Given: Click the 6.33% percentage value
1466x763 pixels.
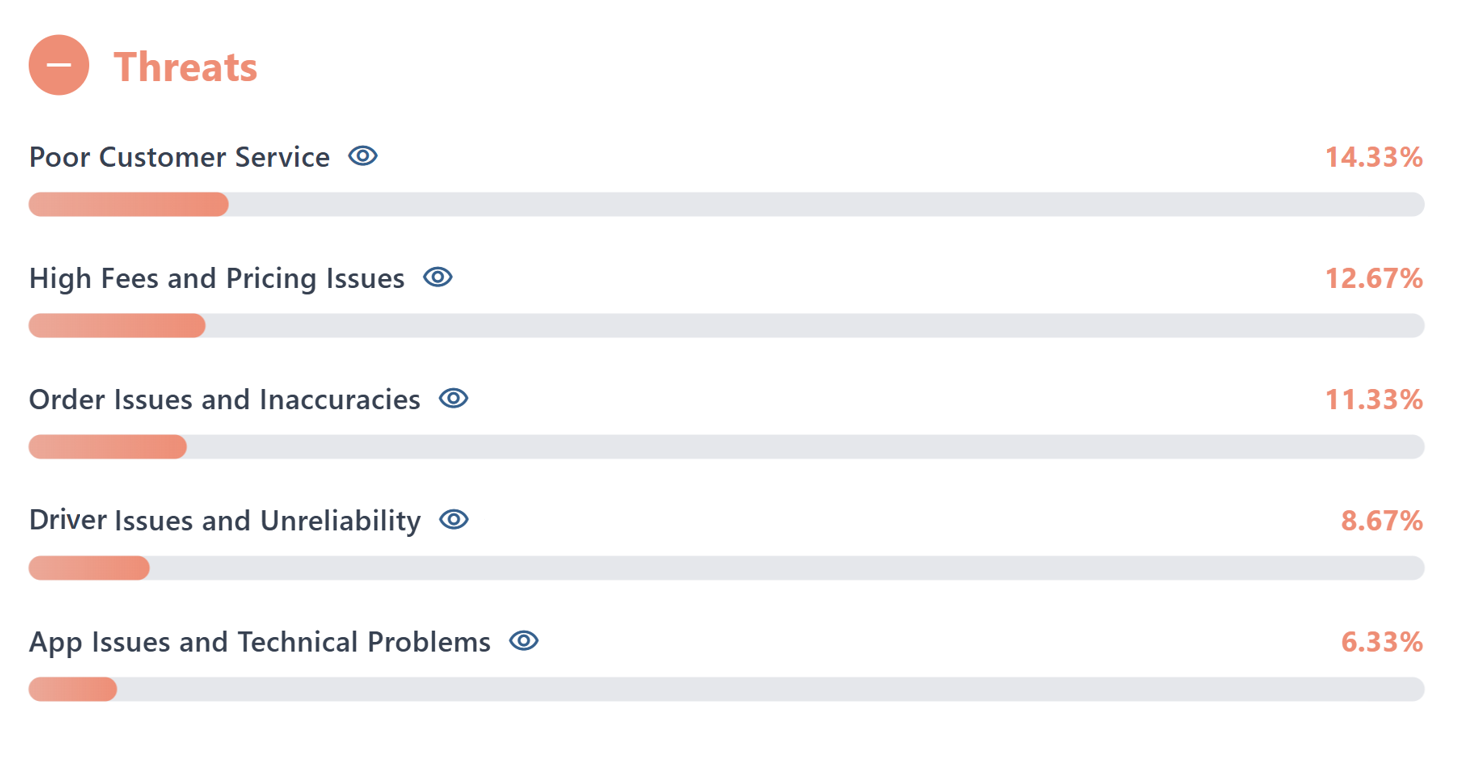Looking at the screenshot, I should pyautogui.click(x=1381, y=642).
